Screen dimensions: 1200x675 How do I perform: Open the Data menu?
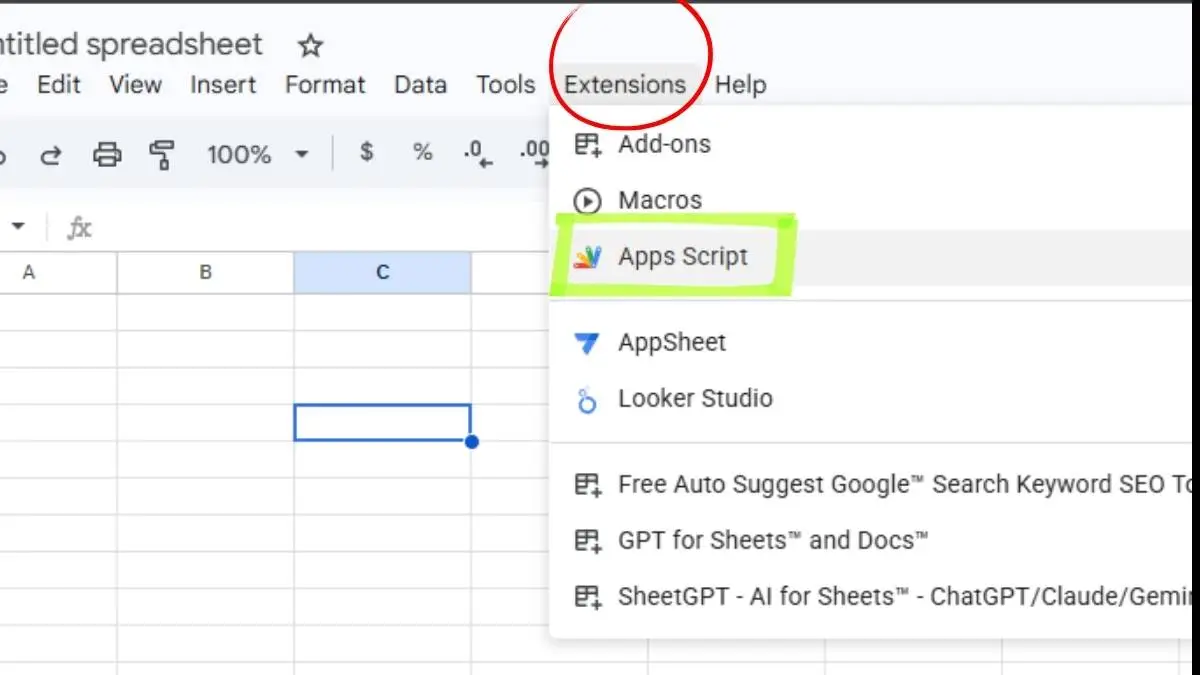click(420, 85)
